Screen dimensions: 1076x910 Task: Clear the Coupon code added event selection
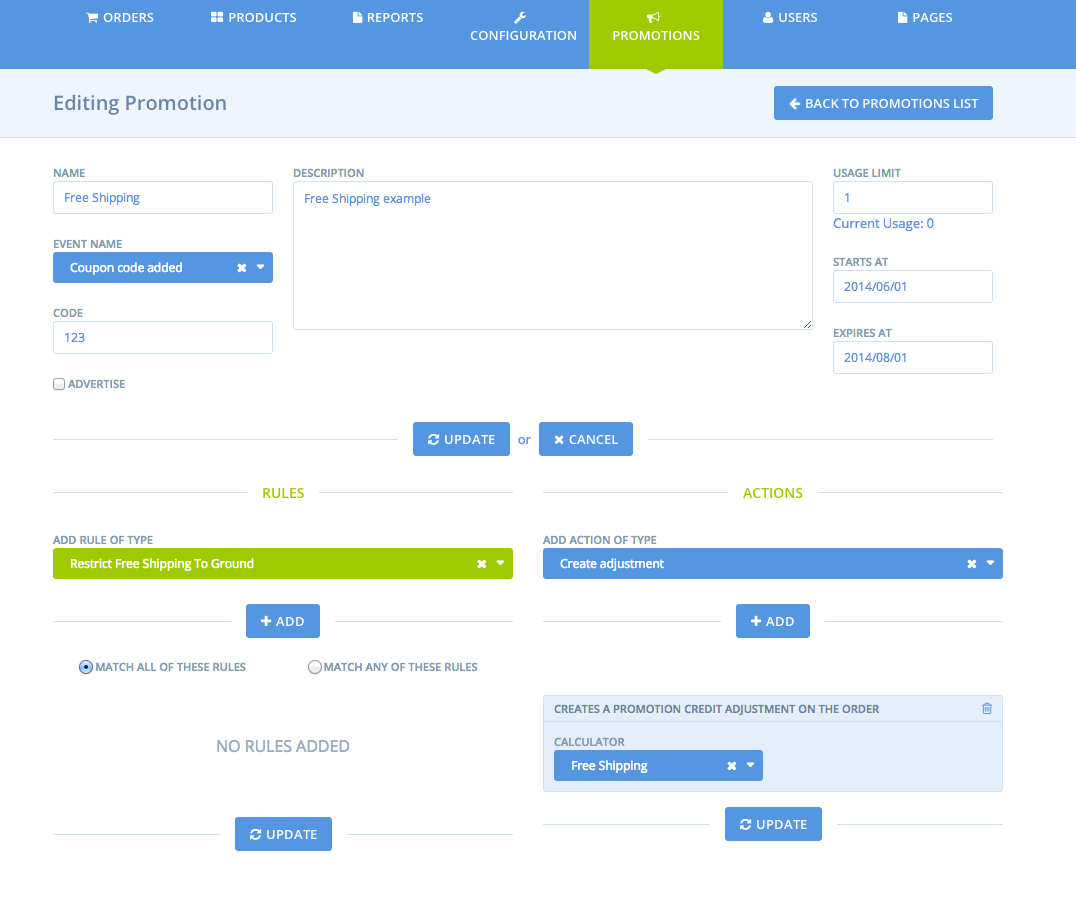tap(242, 268)
